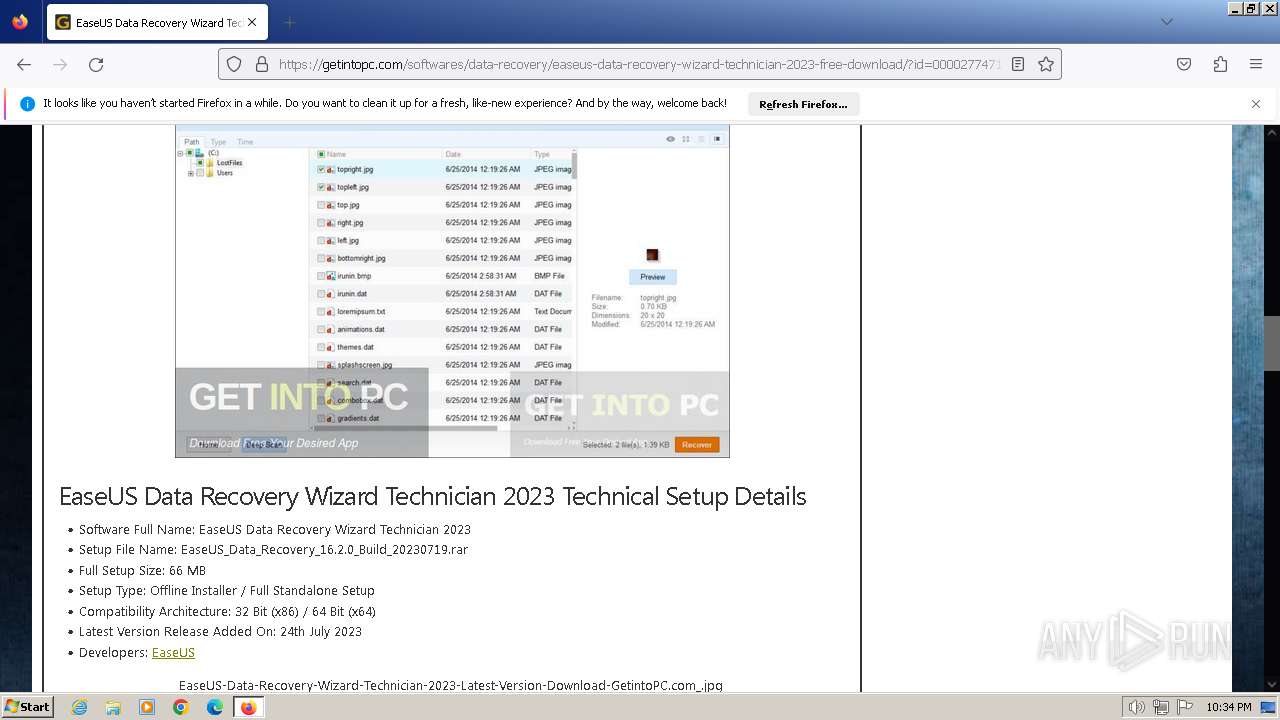Select the Firefox taskbar button
Viewport: 1280px width, 720px height.
(248, 707)
